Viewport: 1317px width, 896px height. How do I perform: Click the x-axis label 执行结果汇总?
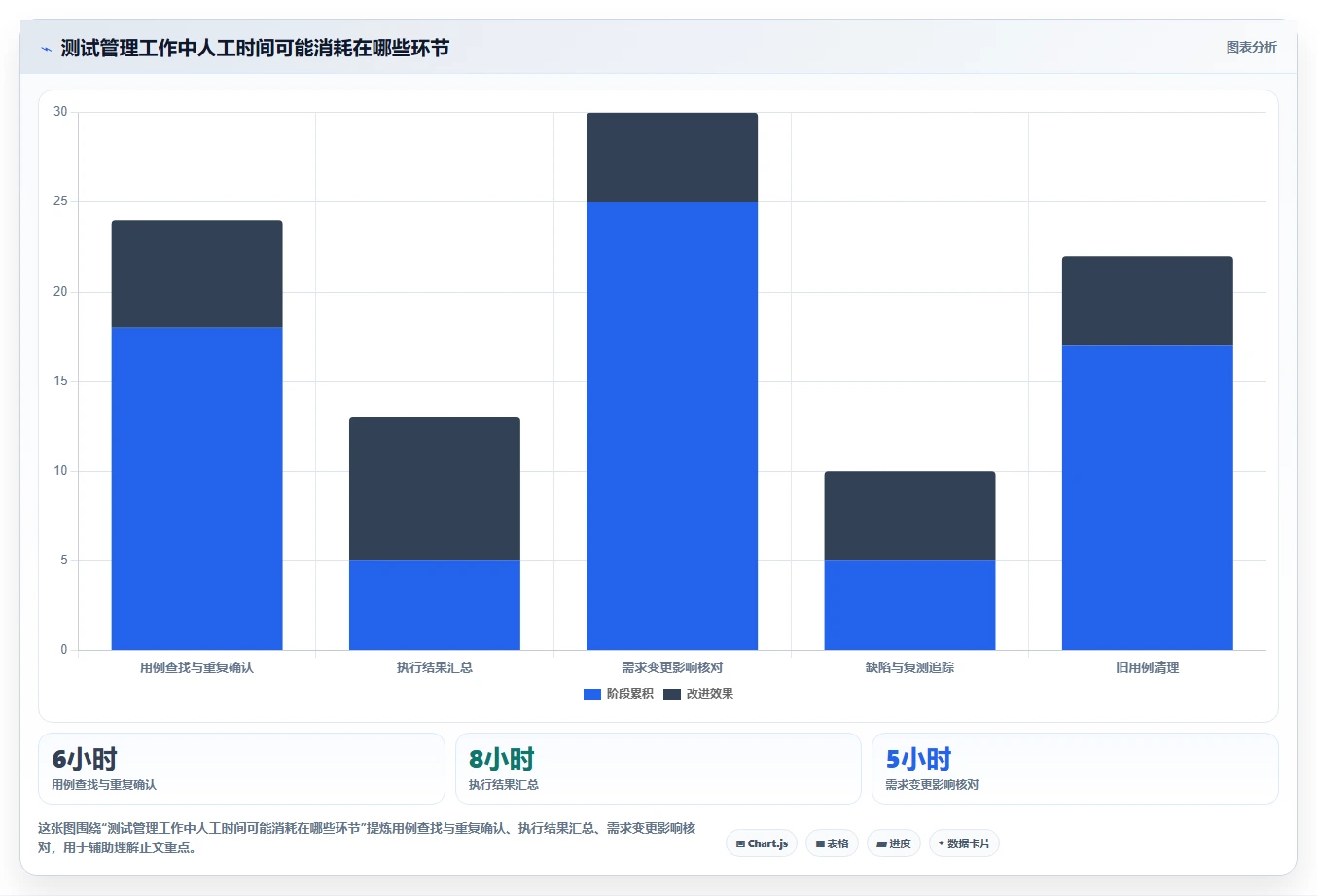click(435, 667)
